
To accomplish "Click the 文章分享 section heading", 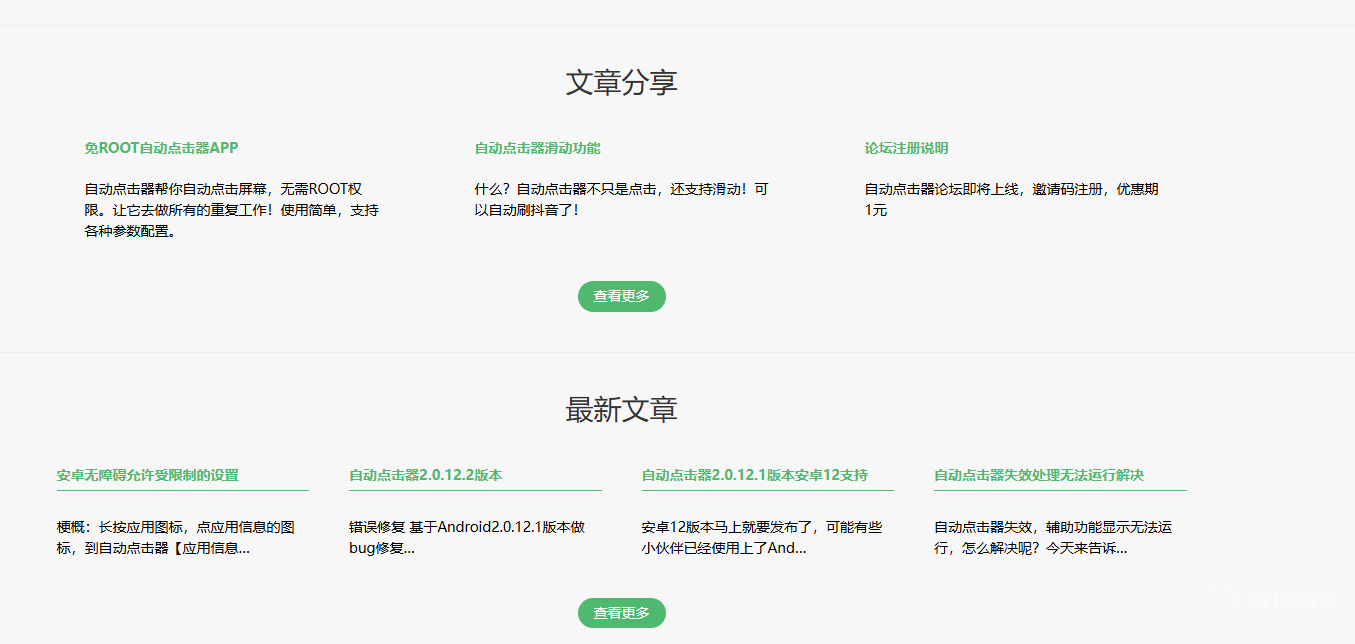I will [621, 82].
